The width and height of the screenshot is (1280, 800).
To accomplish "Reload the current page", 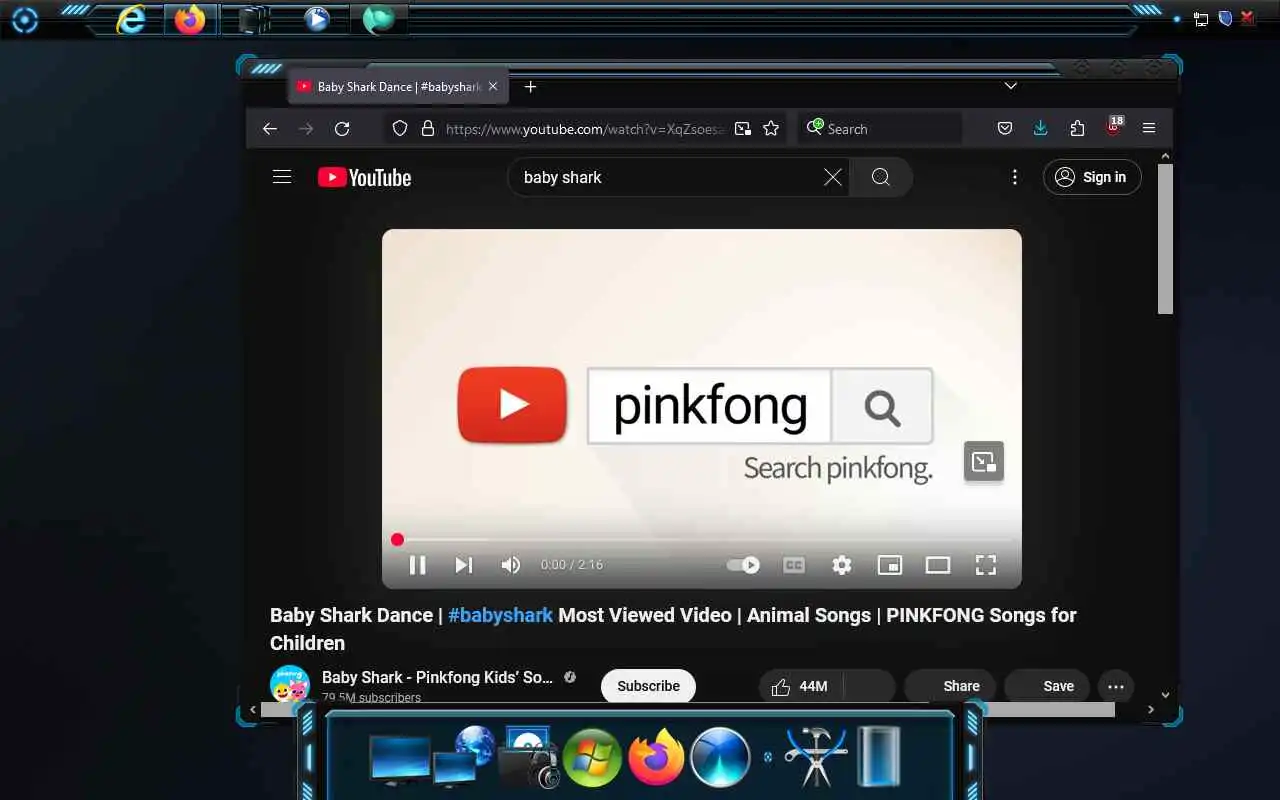I will (342, 129).
